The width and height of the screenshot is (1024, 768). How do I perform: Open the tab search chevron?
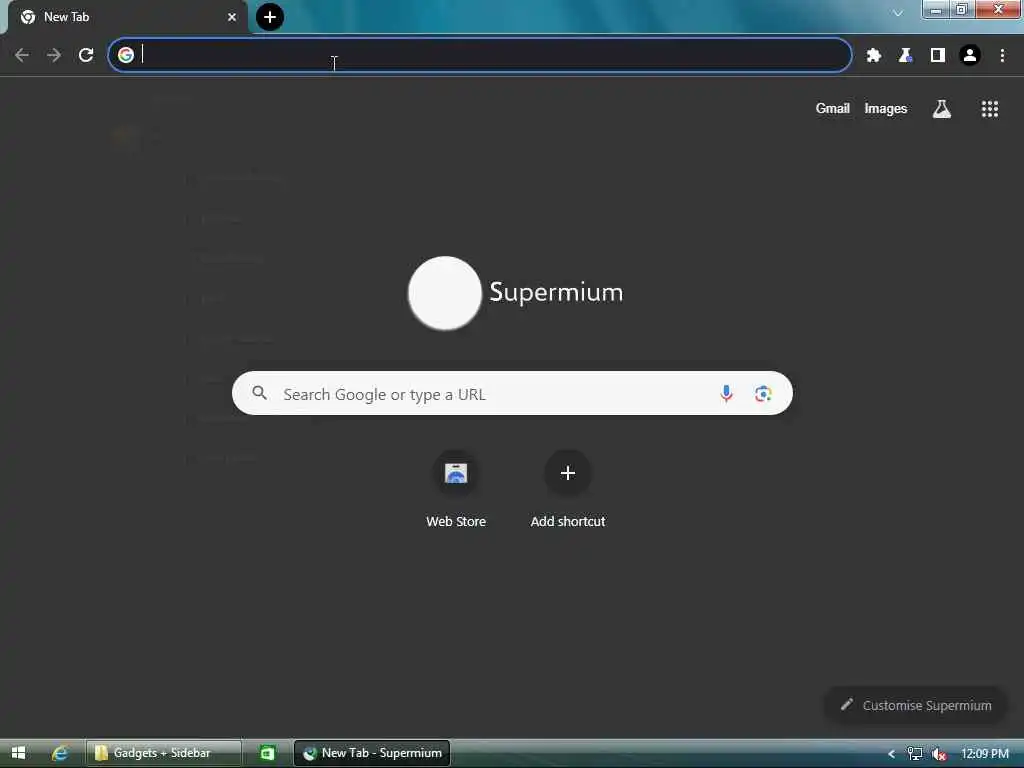pyautogui.click(x=897, y=13)
